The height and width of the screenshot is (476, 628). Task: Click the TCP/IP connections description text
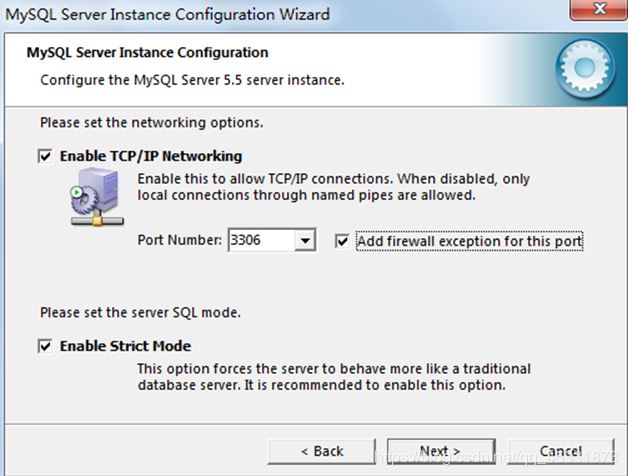pyautogui.click(x=333, y=187)
